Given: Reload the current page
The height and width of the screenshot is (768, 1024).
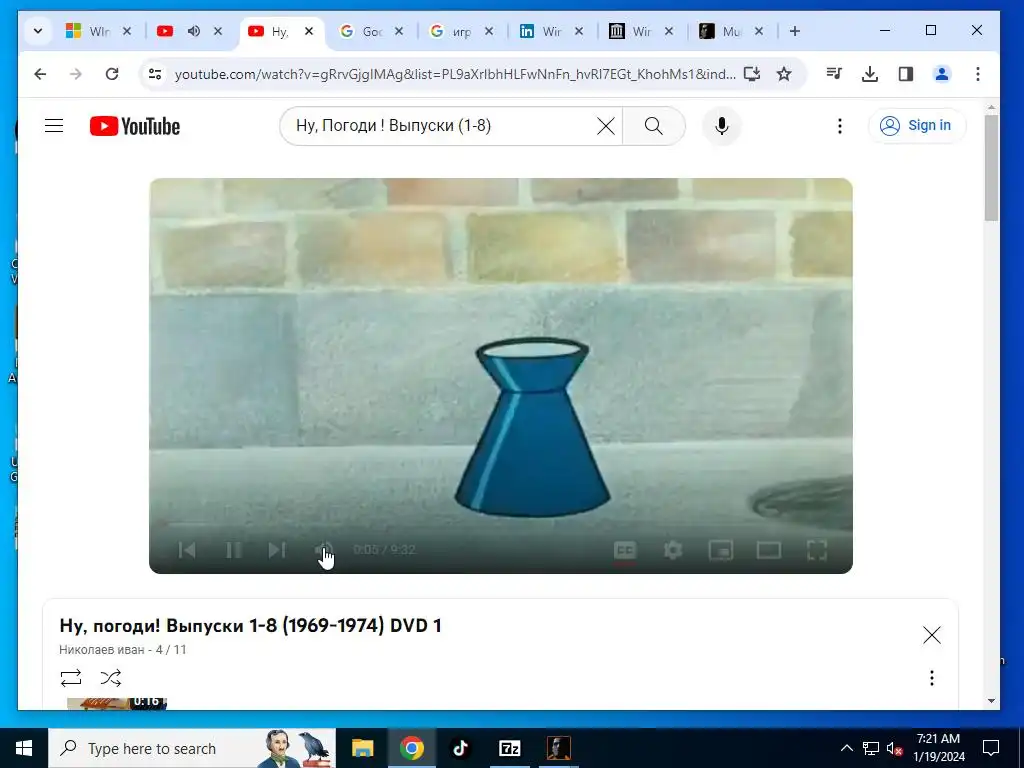Looking at the screenshot, I should (x=112, y=74).
